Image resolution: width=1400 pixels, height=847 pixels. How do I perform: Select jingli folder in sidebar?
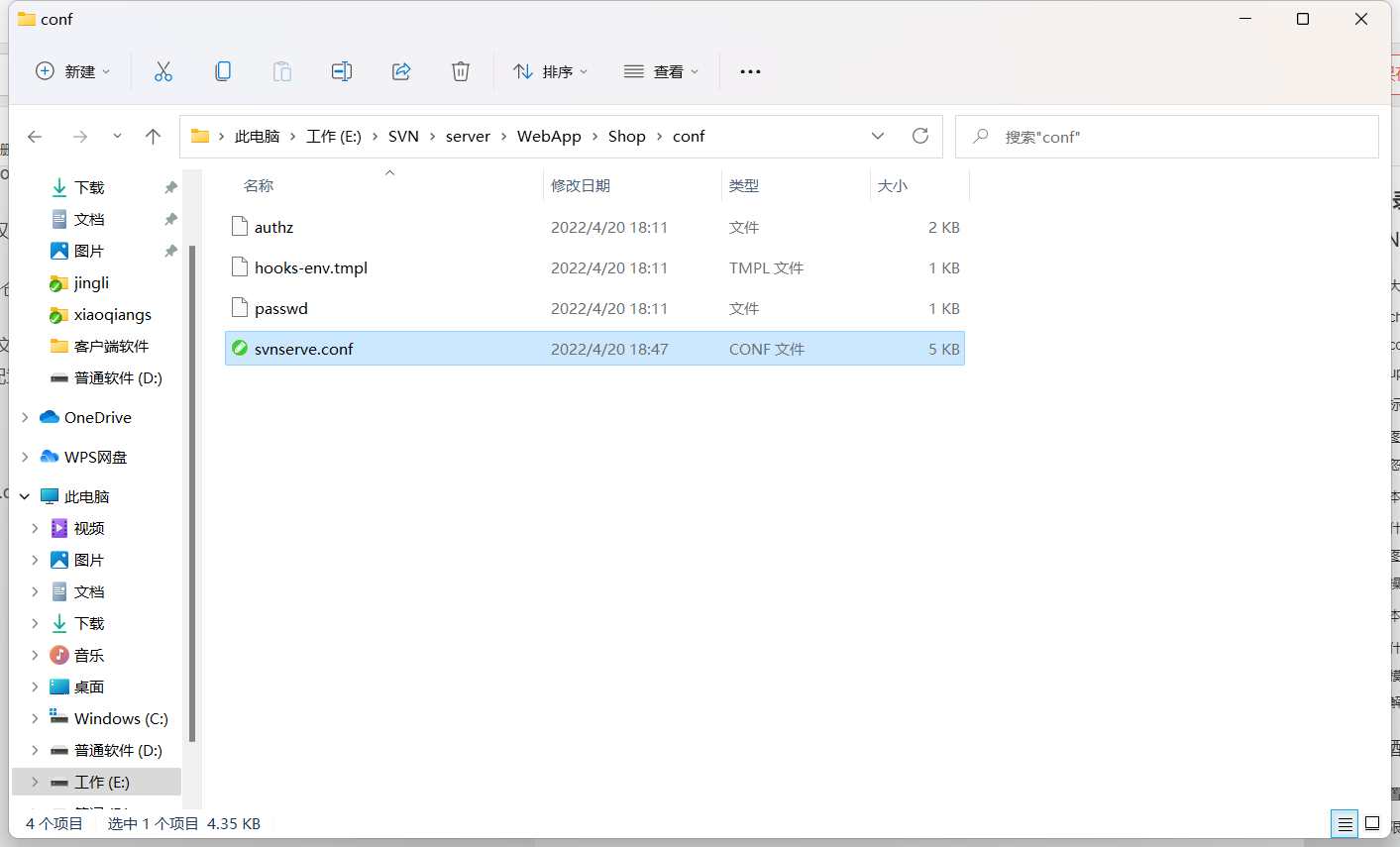[91, 283]
